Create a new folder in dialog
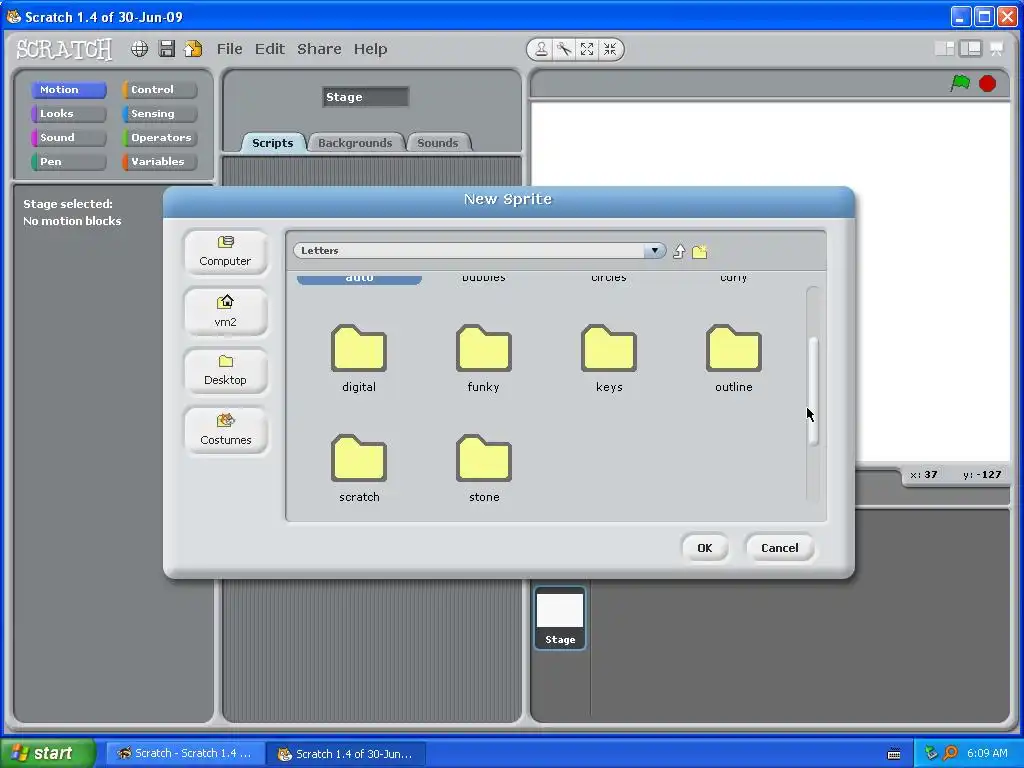 click(699, 251)
